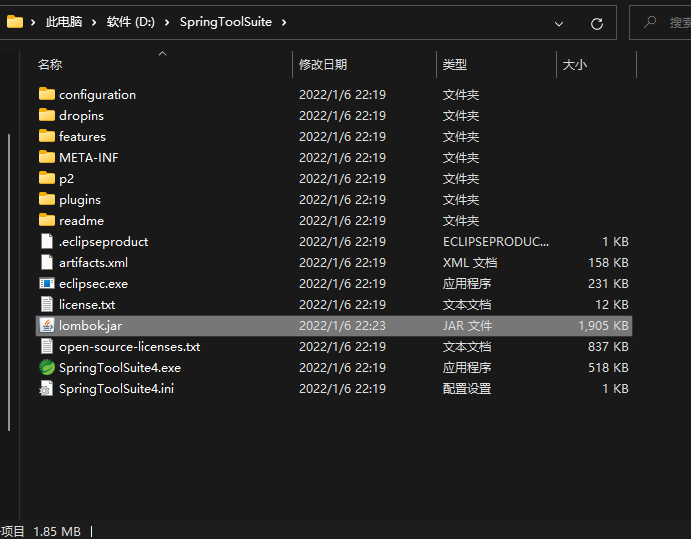Expand the chevron after SpringToolSuite breadcrumb
The image size is (691, 539).
point(284,22)
